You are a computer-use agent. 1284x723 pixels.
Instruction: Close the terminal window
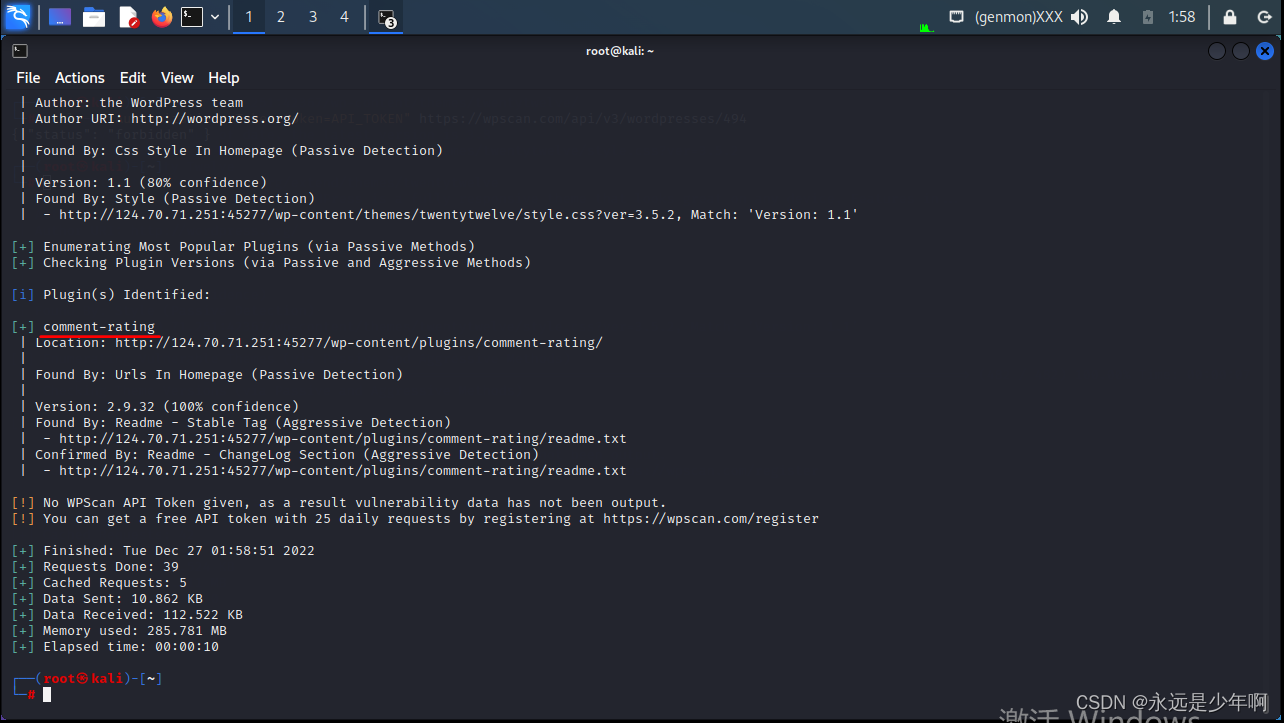[1265, 51]
